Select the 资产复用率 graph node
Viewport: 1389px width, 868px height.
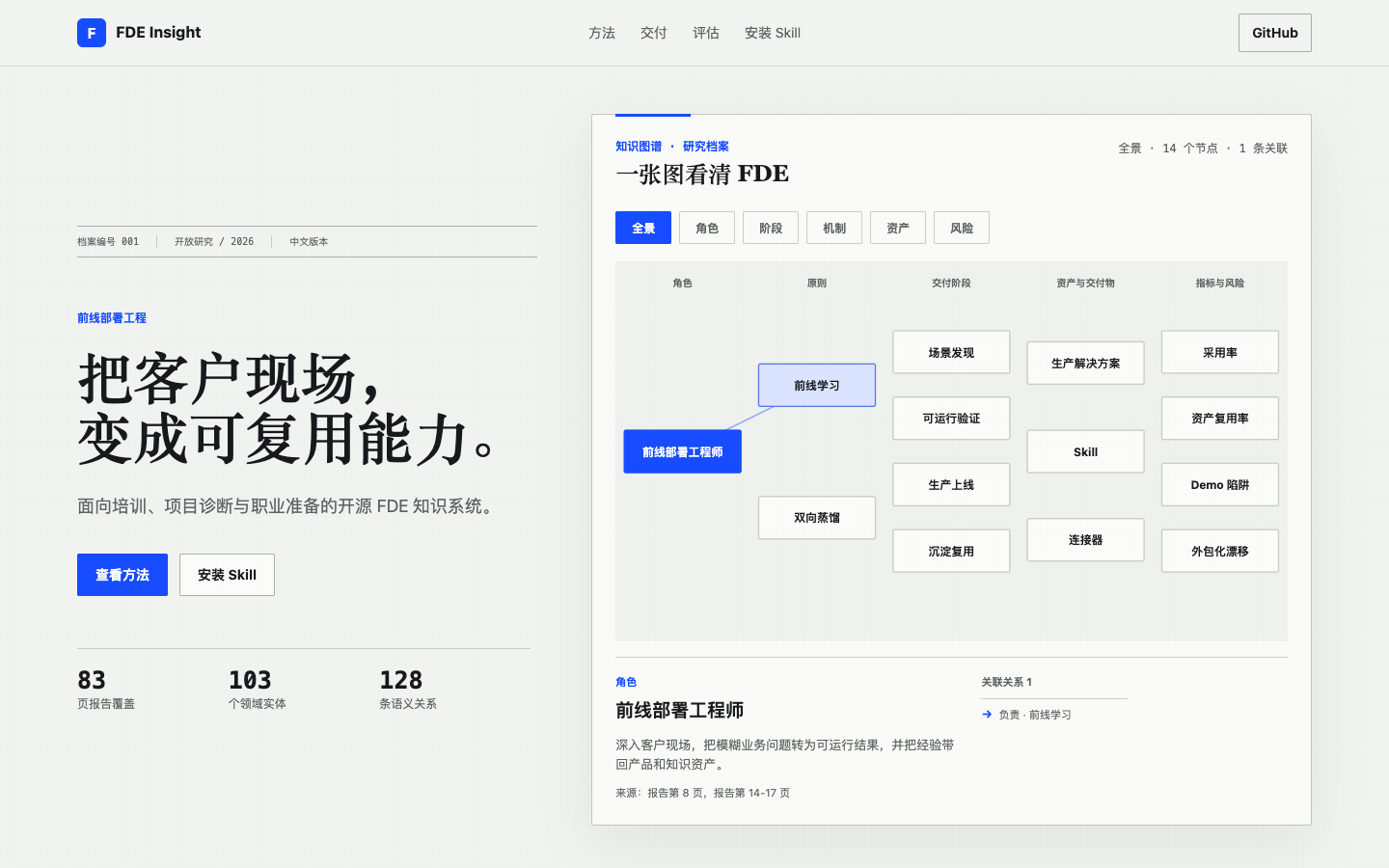pos(1220,419)
